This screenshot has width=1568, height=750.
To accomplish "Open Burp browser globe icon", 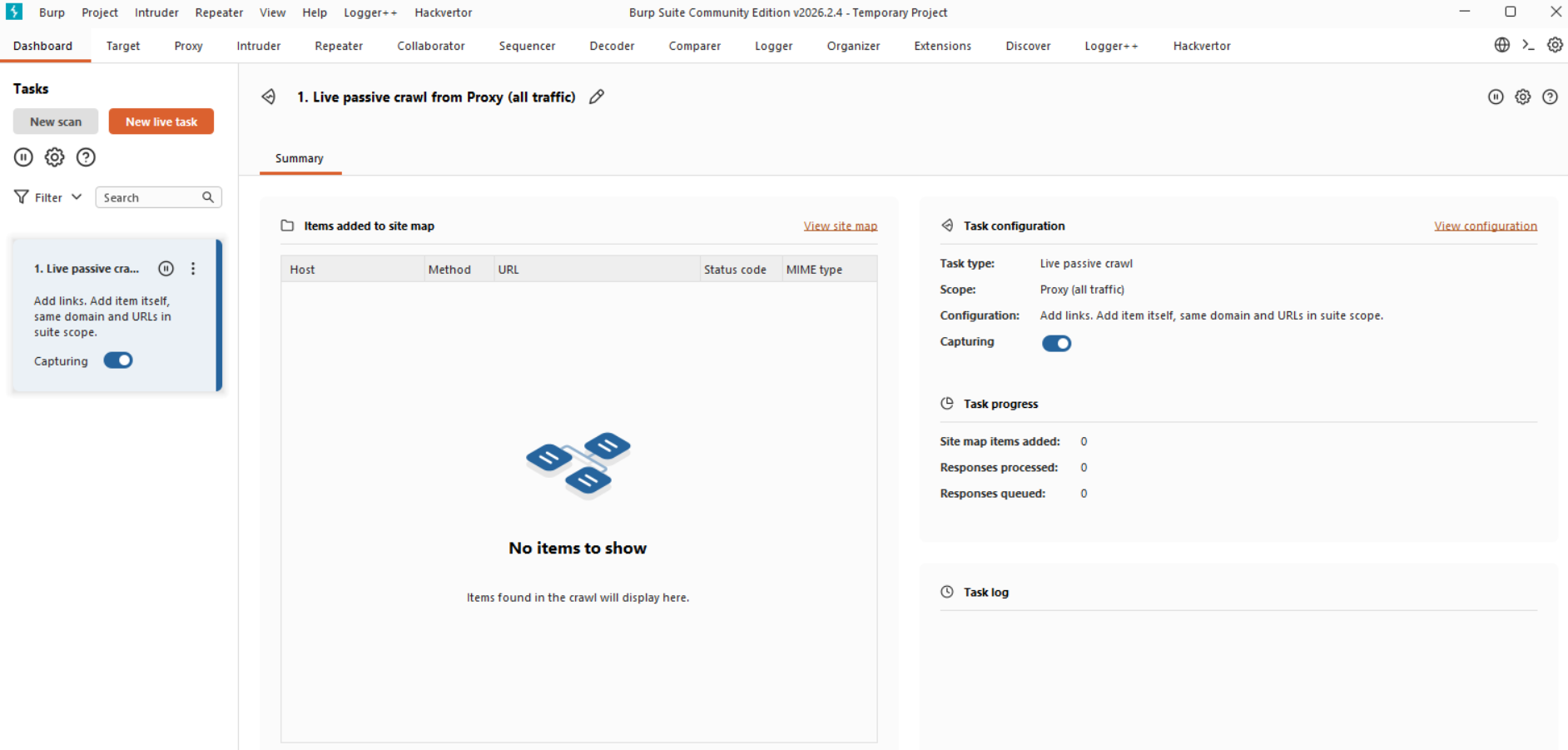I will pyautogui.click(x=1501, y=45).
